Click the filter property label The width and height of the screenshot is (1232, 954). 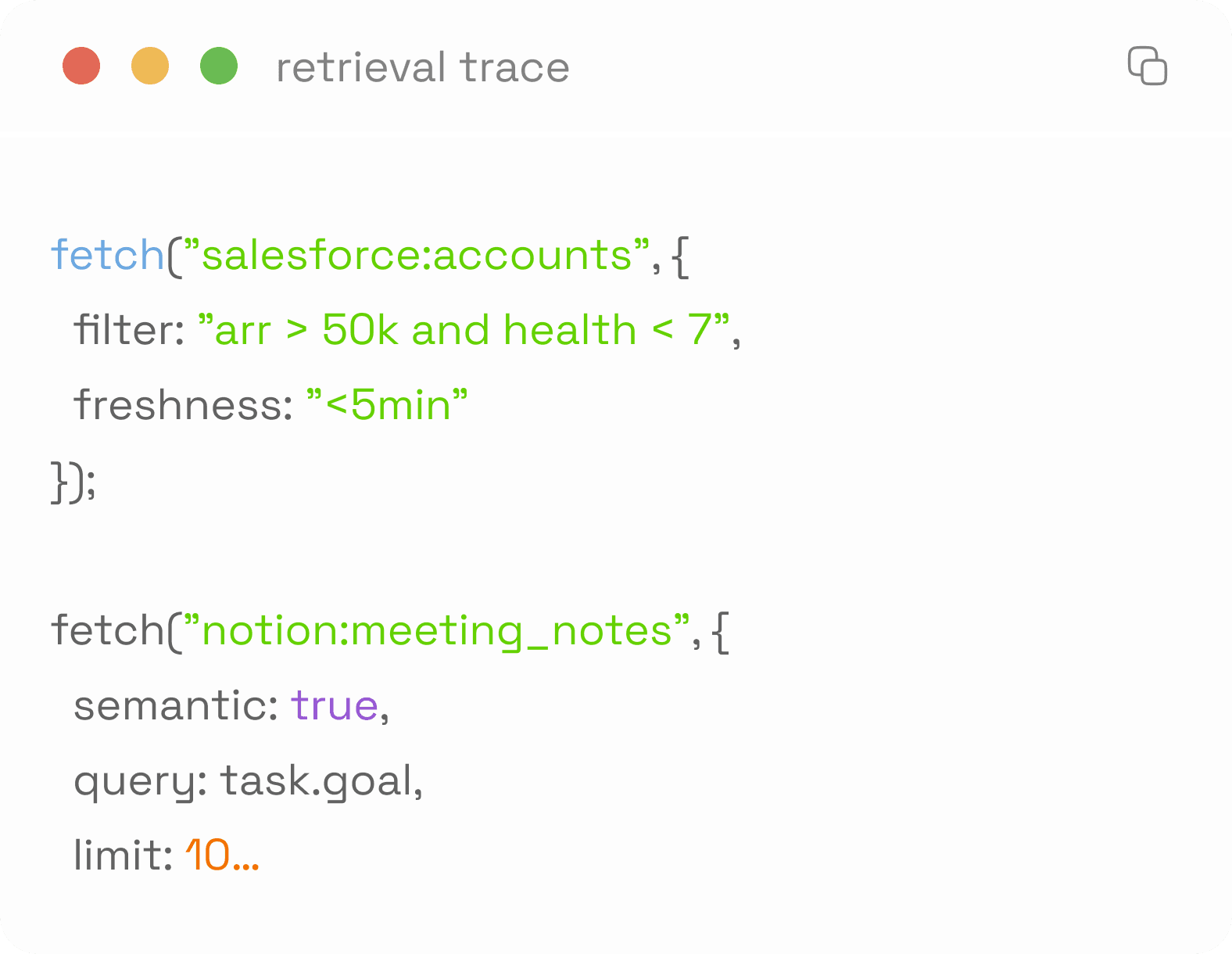point(129,329)
